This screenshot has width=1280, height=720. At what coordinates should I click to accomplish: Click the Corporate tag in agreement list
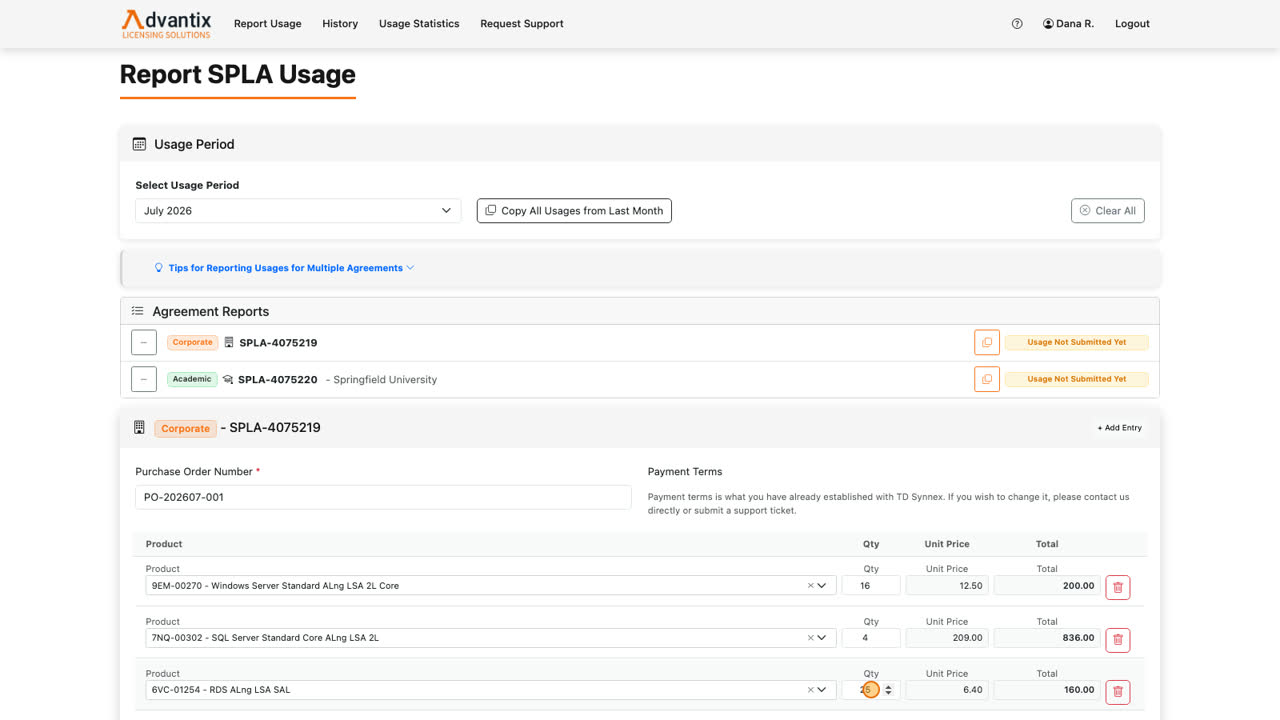(192, 342)
